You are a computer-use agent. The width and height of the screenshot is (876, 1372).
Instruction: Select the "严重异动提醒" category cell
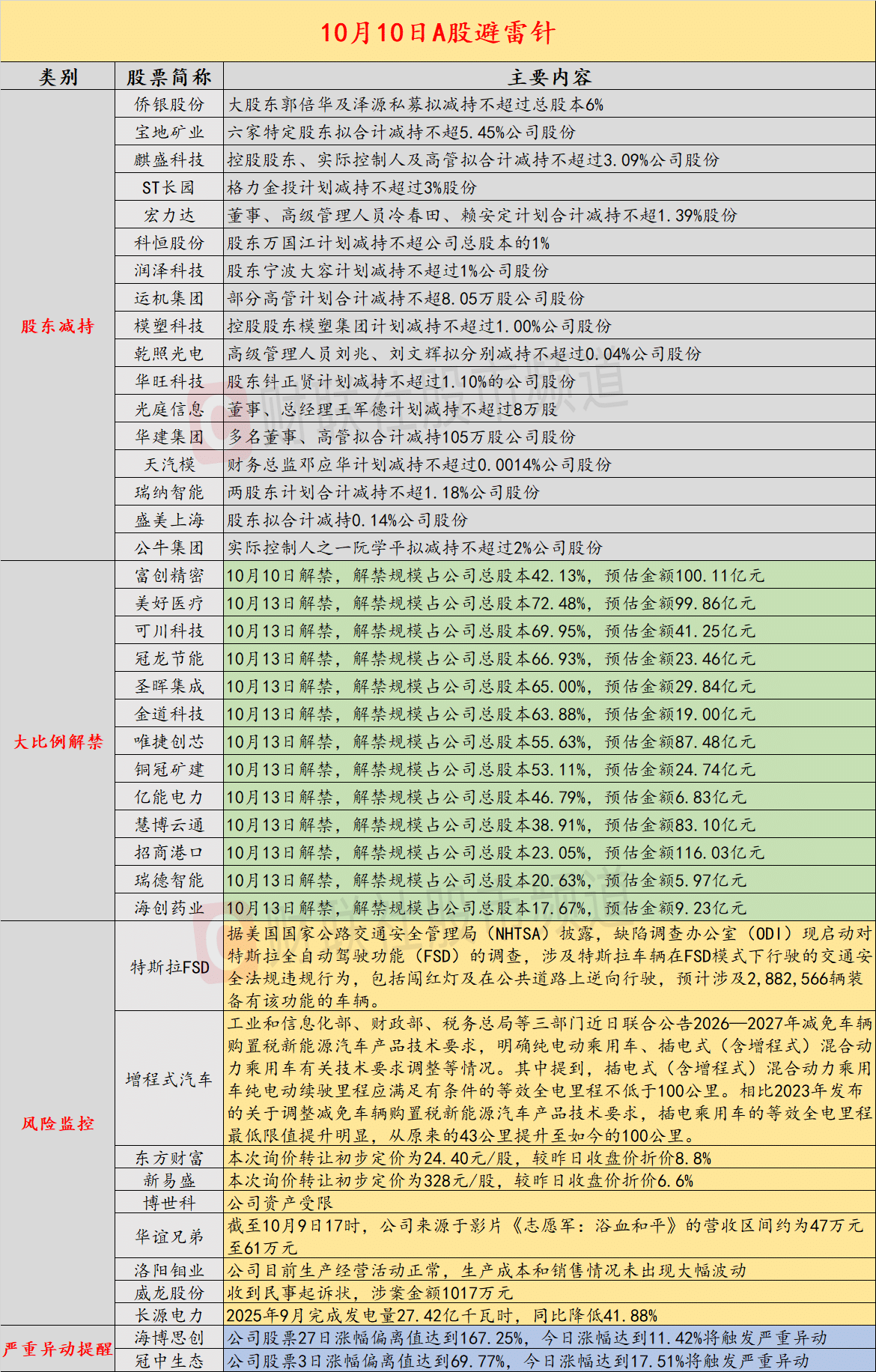(58, 1350)
